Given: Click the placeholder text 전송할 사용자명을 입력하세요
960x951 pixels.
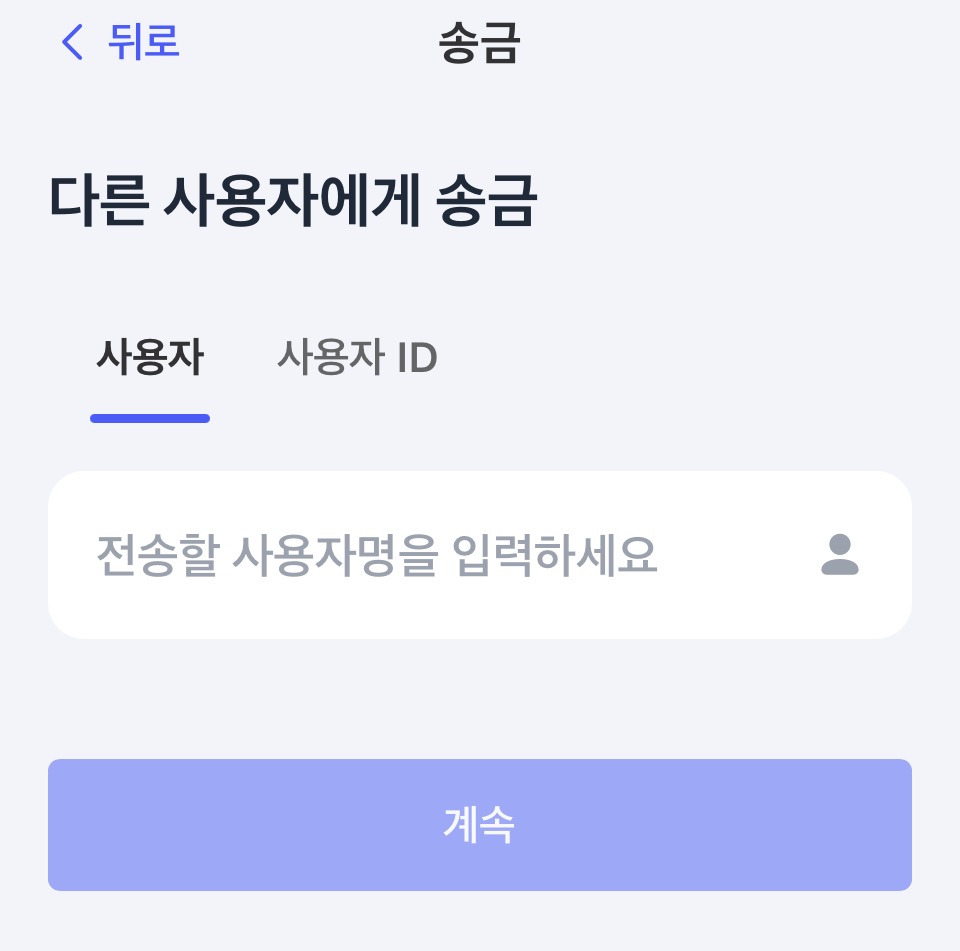Looking at the screenshot, I should (375, 555).
